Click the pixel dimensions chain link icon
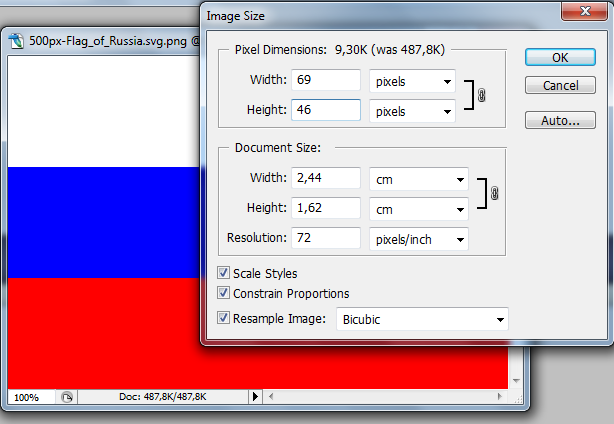The width and height of the screenshot is (614, 424). [x=482, y=95]
